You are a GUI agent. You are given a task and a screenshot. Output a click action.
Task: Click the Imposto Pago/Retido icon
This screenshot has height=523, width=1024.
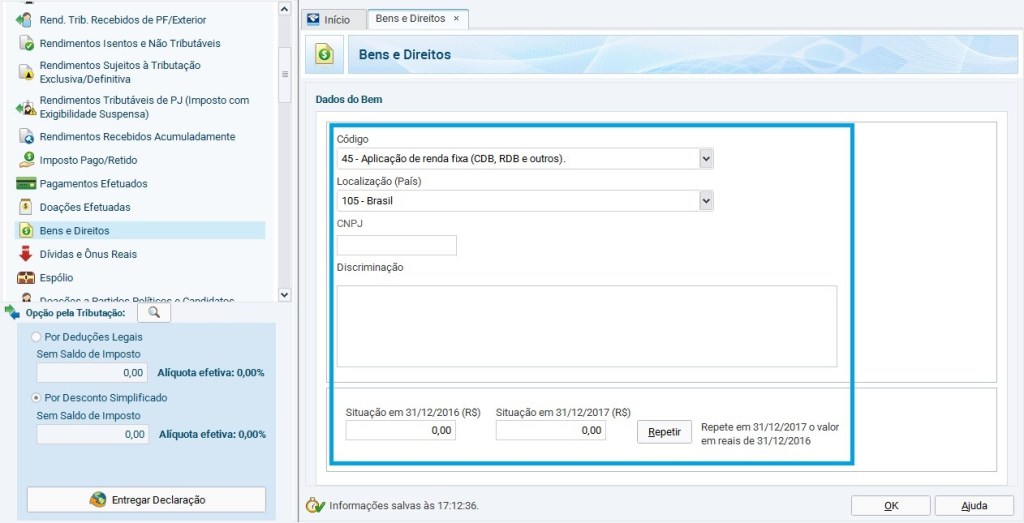tap(26, 160)
